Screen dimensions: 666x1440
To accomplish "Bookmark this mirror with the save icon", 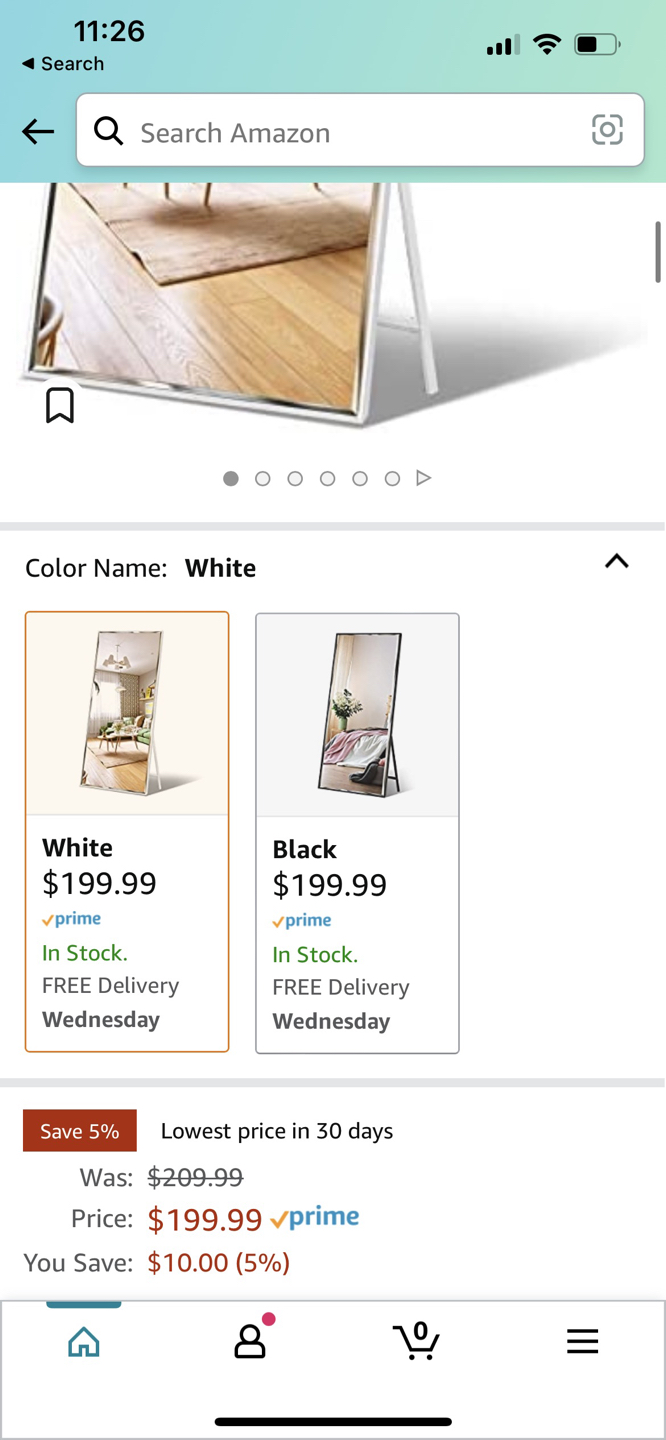I will (x=60, y=405).
